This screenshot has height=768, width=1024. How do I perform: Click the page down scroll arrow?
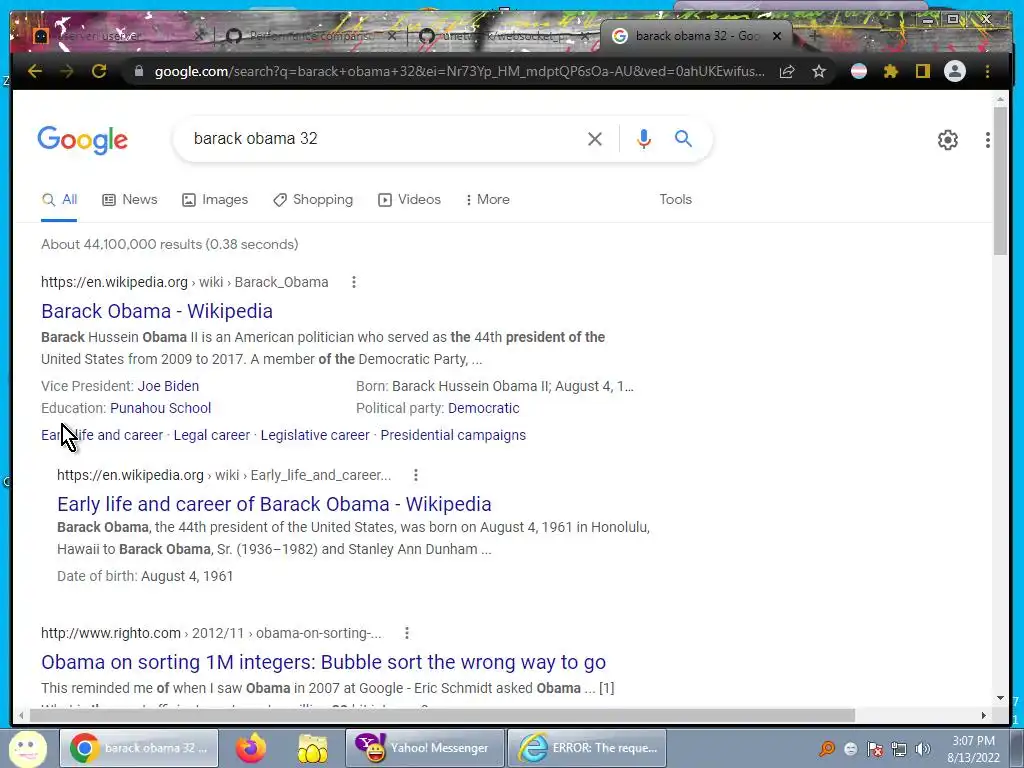[1000, 698]
